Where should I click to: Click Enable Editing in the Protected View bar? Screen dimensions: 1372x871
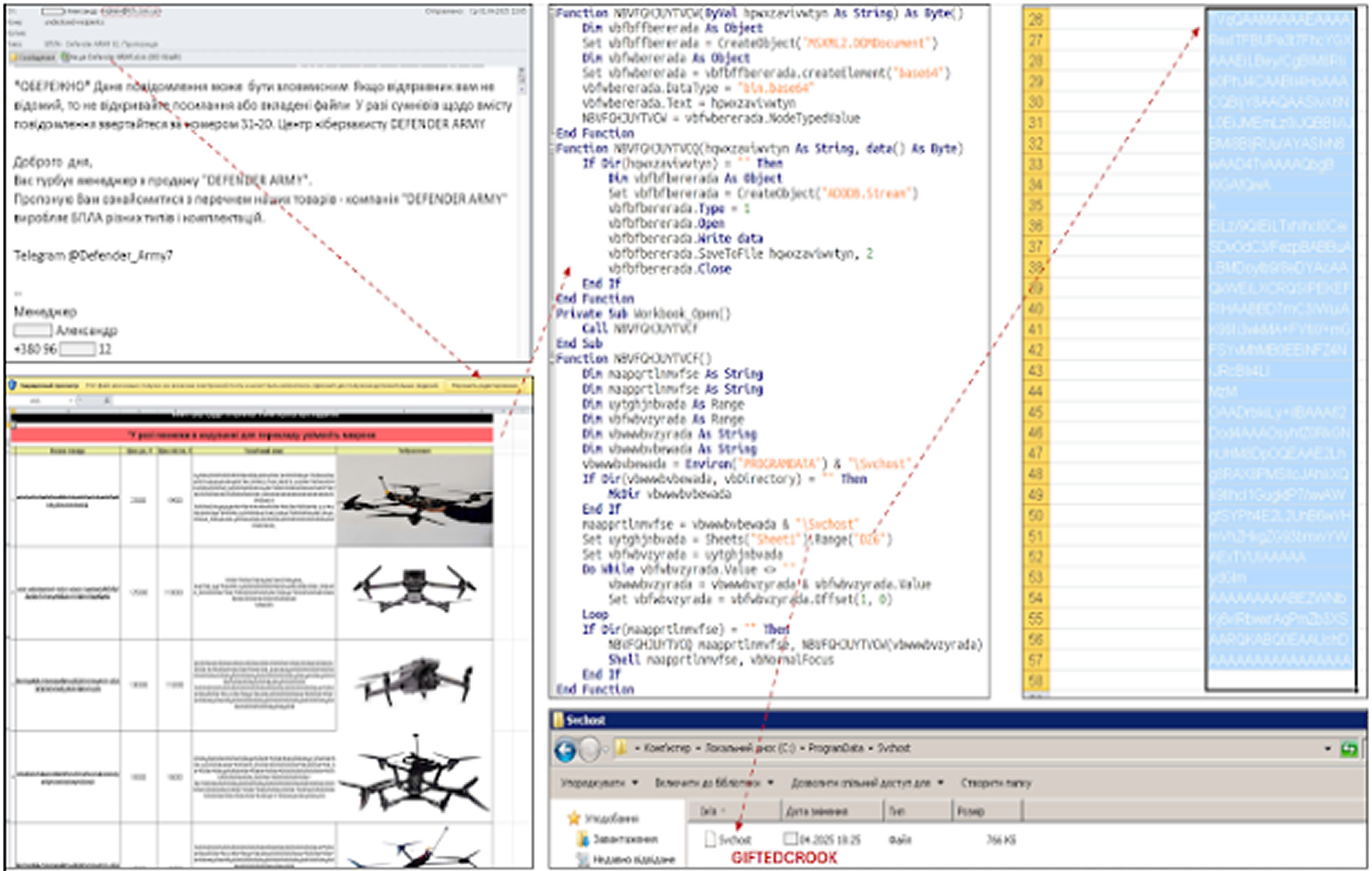tap(484, 385)
